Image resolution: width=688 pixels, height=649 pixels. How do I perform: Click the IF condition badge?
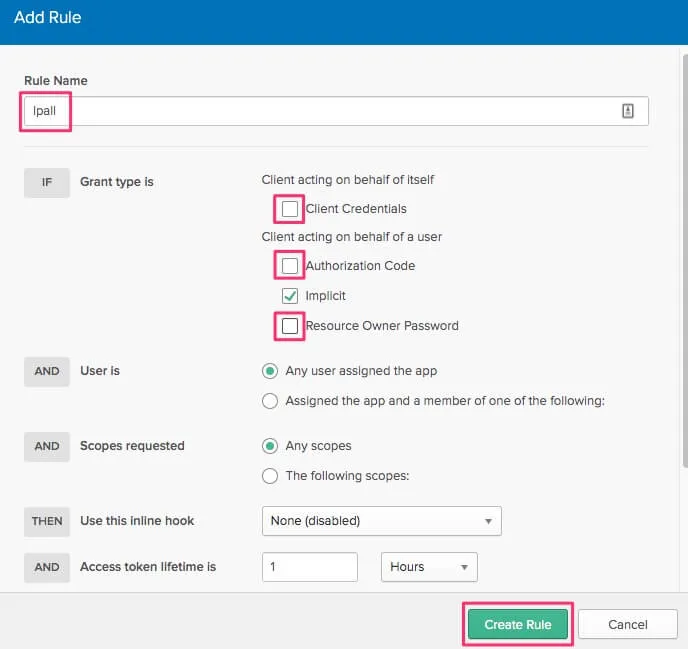(47, 182)
